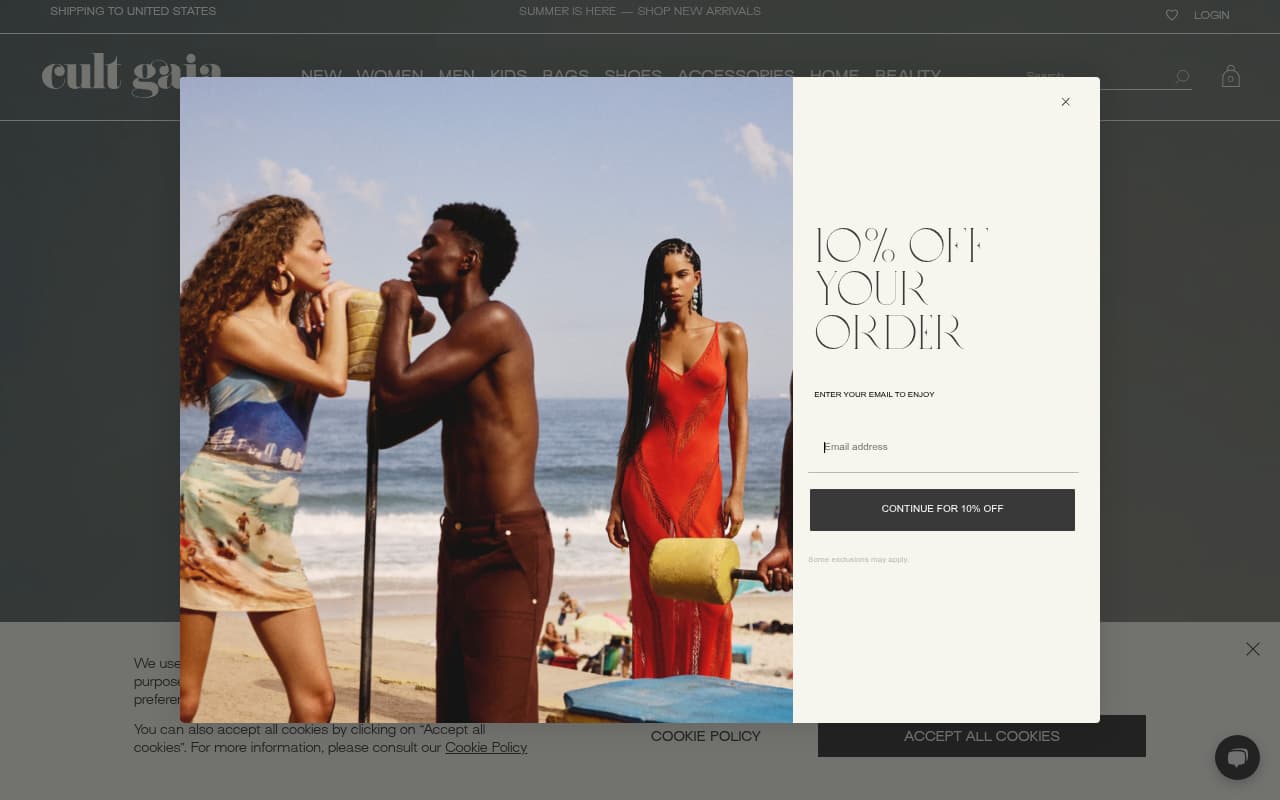Open COOKIE POLICY settings

tap(705, 736)
